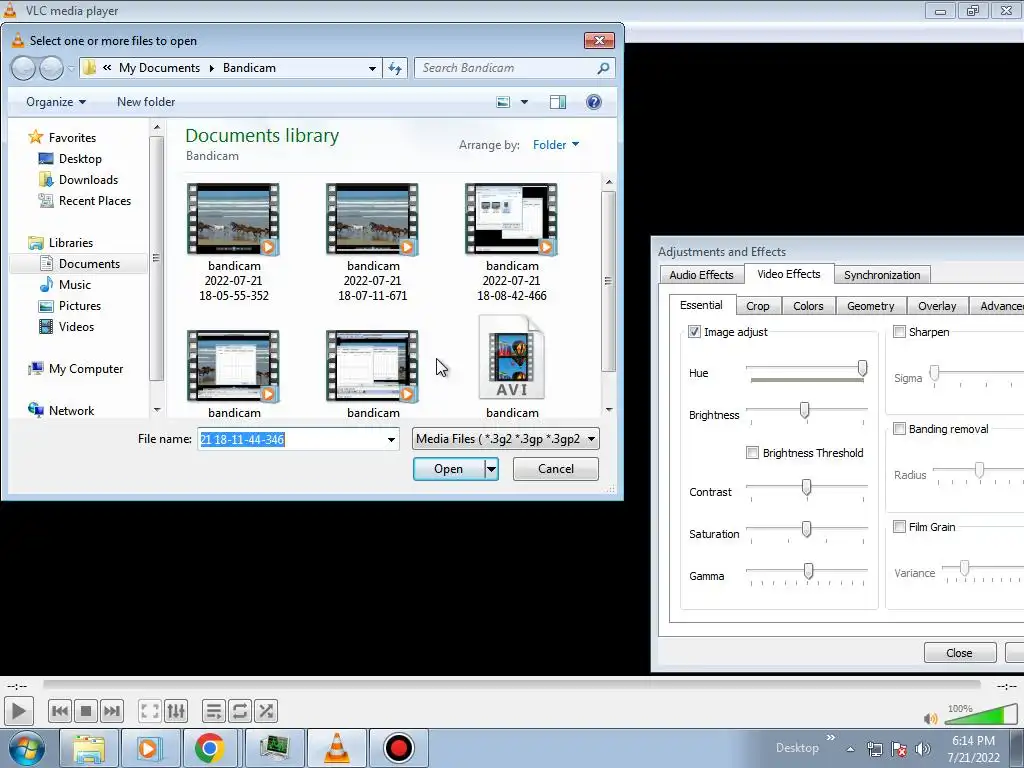Switch to the Audio Effects tab
This screenshot has width=1024, height=768.
click(x=701, y=275)
